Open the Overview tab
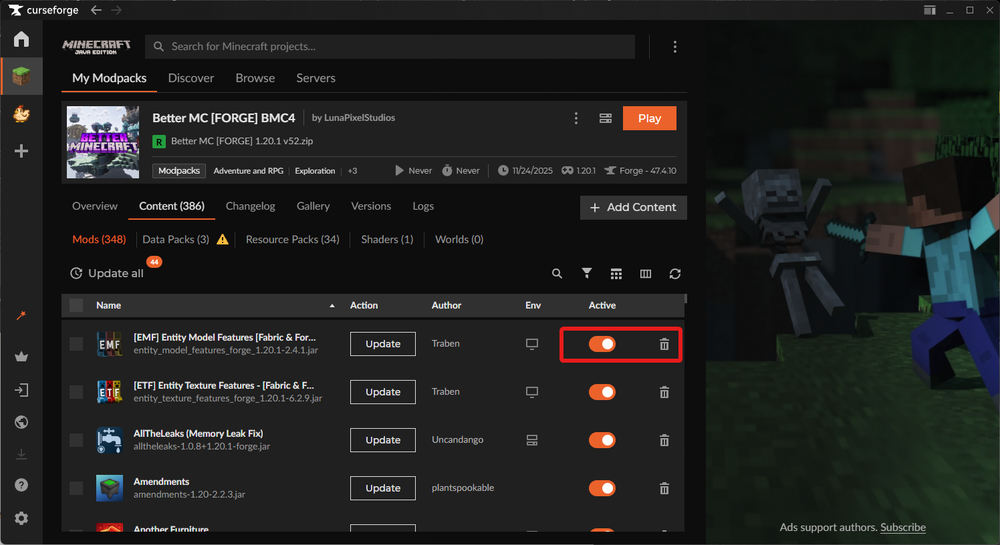This screenshot has height=545, width=1000. (94, 207)
